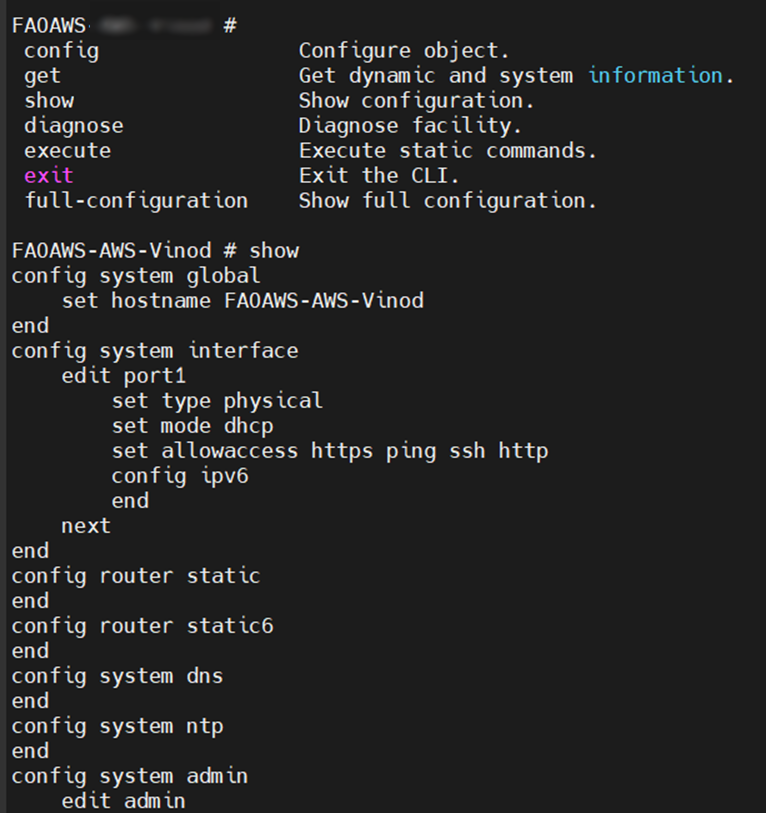Click the 'config system ntp' line
766x813 pixels.
(x=117, y=726)
